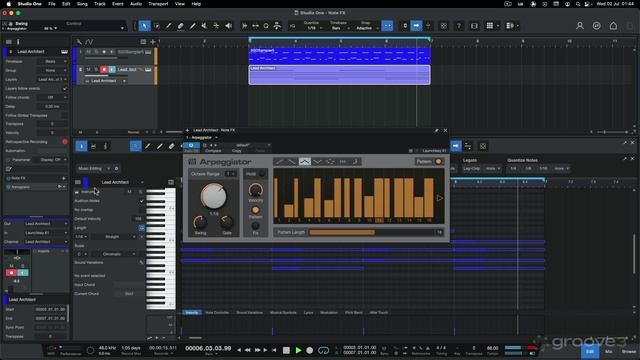Click the arrow at the pattern grid's right edge
This screenshot has height=360, width=640.
pyautogui.click(x=440, y=198)
